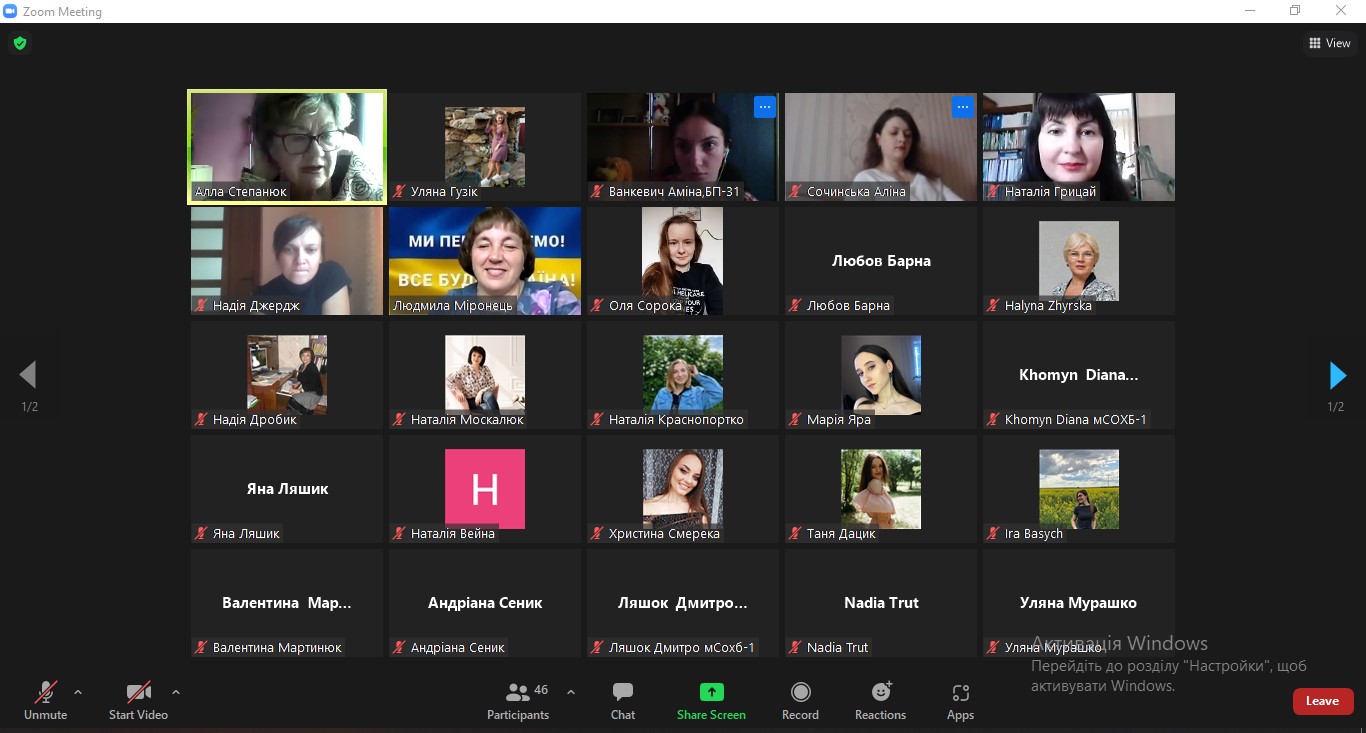Select Христина Смерека participant tile
The image size is (1366, 733).
point(683,489)
